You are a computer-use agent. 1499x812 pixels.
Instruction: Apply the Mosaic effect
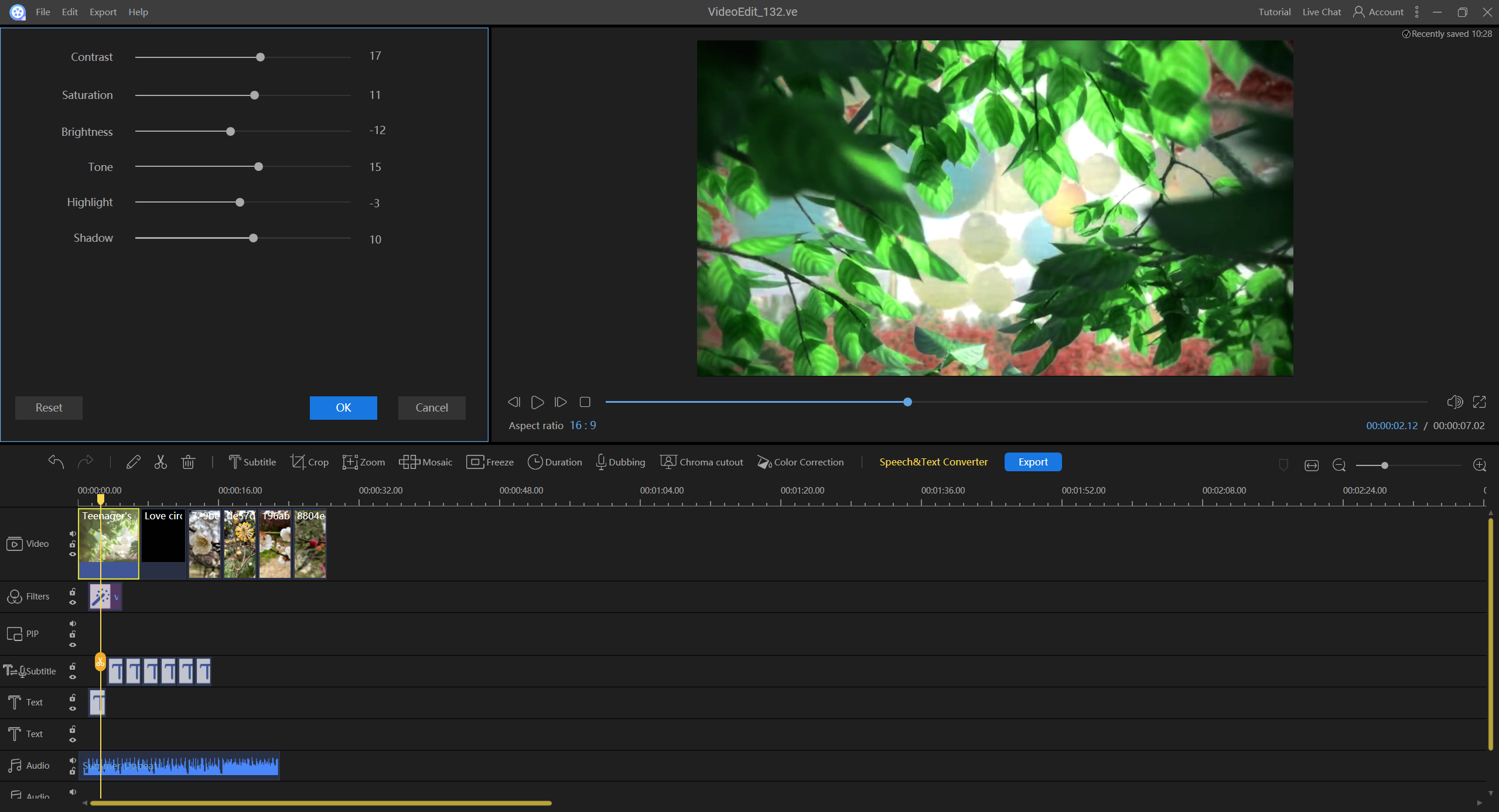point(426,462)
